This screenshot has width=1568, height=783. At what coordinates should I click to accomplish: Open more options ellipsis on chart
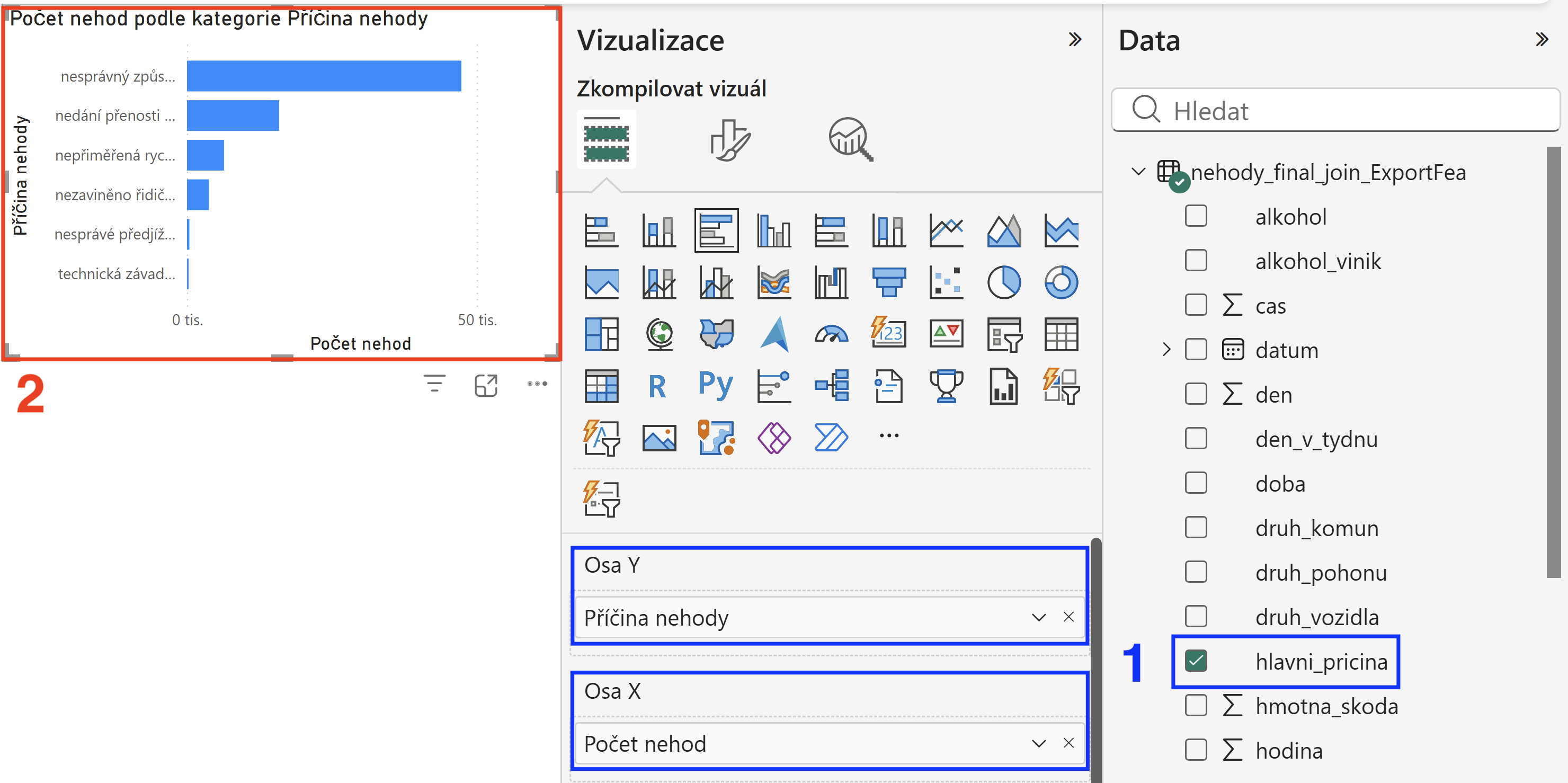pyautogui.click(x=538, y=384)
